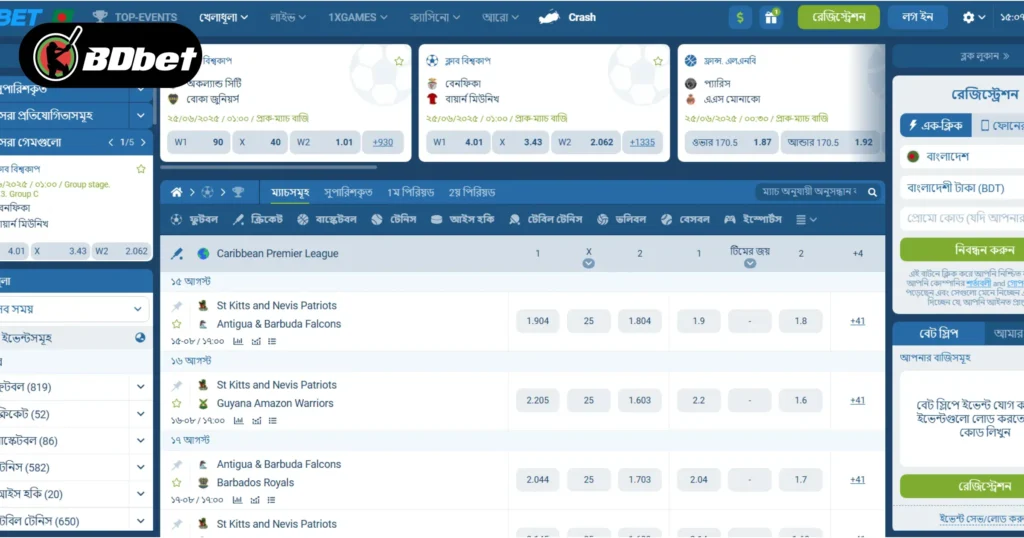Open Crash game link

point(568,18)
